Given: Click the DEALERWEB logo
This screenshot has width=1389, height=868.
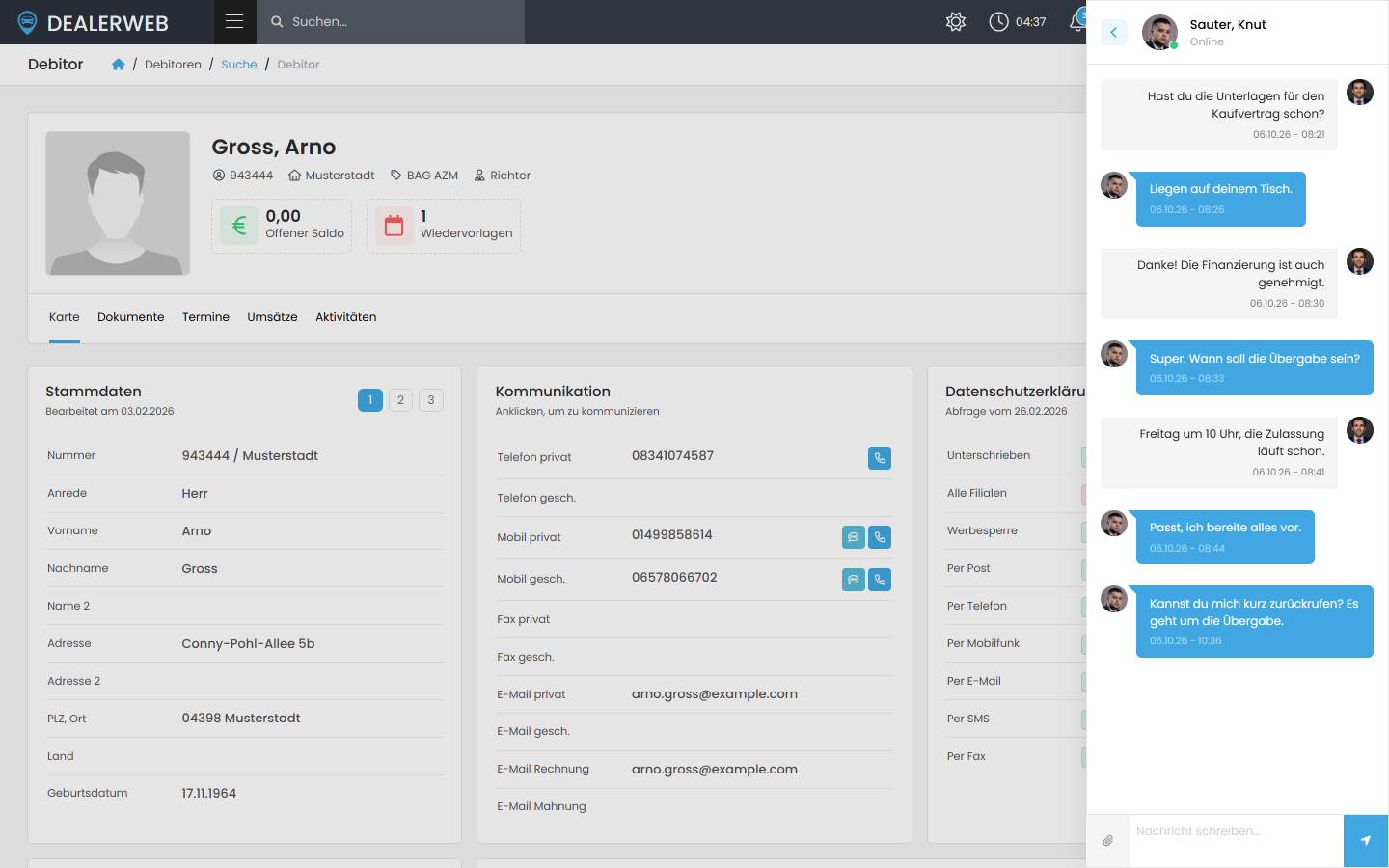Looking at the screenshot, I should click(x=93, y=22).
